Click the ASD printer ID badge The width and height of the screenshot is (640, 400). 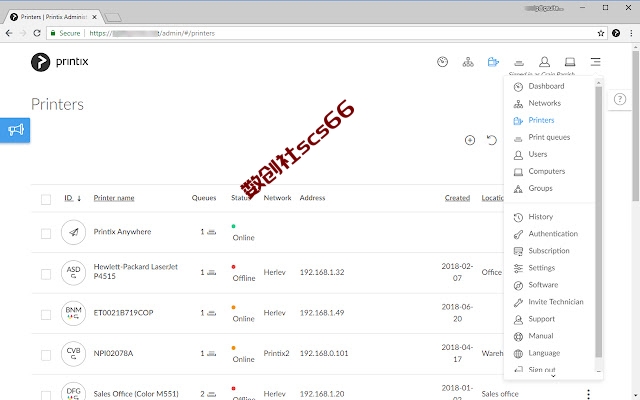pyautogui.click(x=73, y=272)
